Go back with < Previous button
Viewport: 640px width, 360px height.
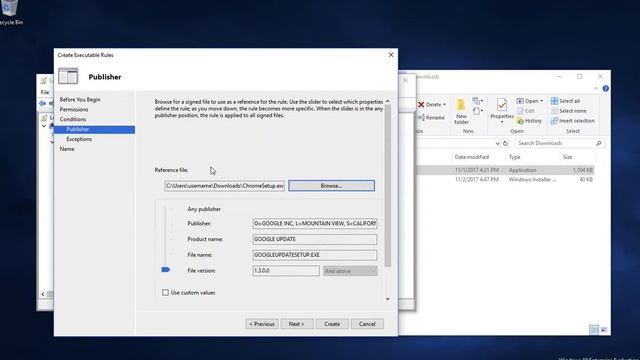[262, 324]
